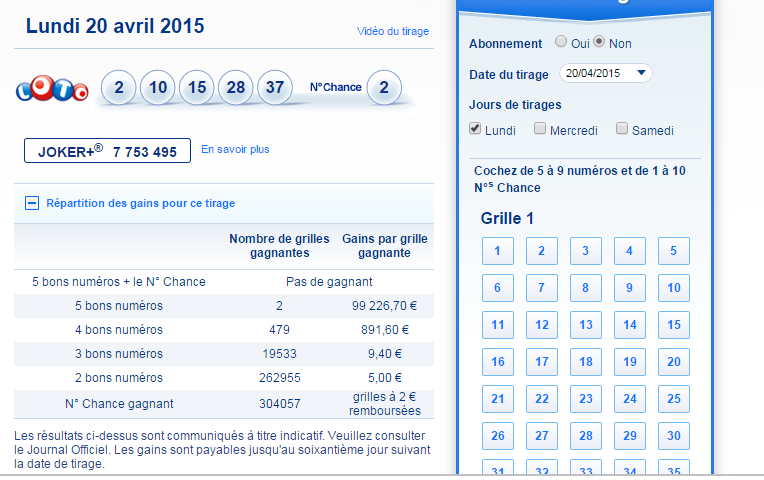Select number 5 in Grille 1
Screen dimensions: 764x480
click(x=673, y=251)
